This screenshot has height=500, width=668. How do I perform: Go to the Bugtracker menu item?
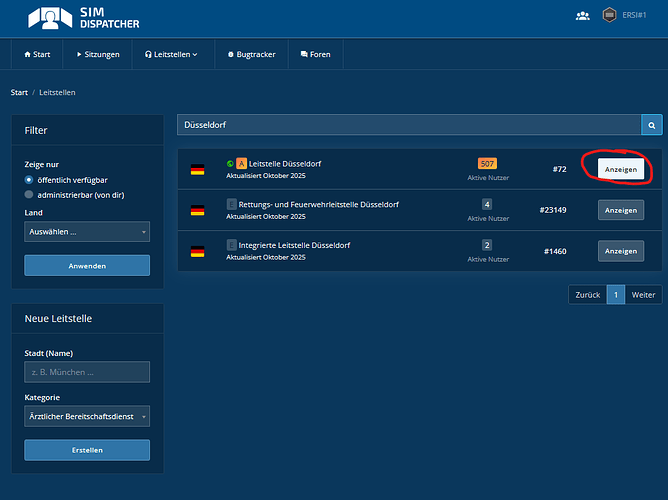pos(252,54)
